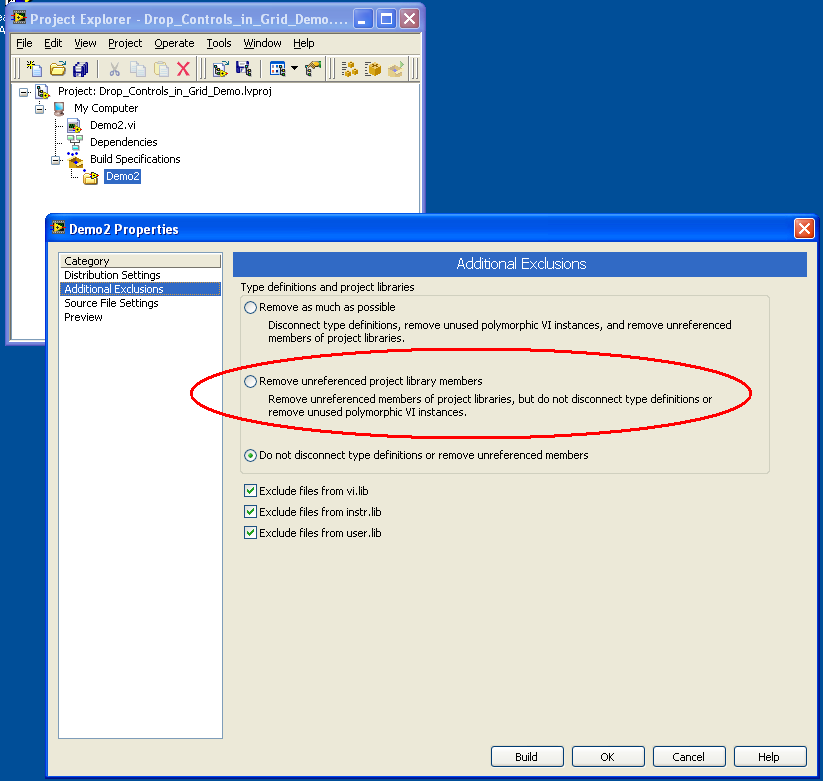
Task: Click the Cut scissors icon
Action: [114, 69]
